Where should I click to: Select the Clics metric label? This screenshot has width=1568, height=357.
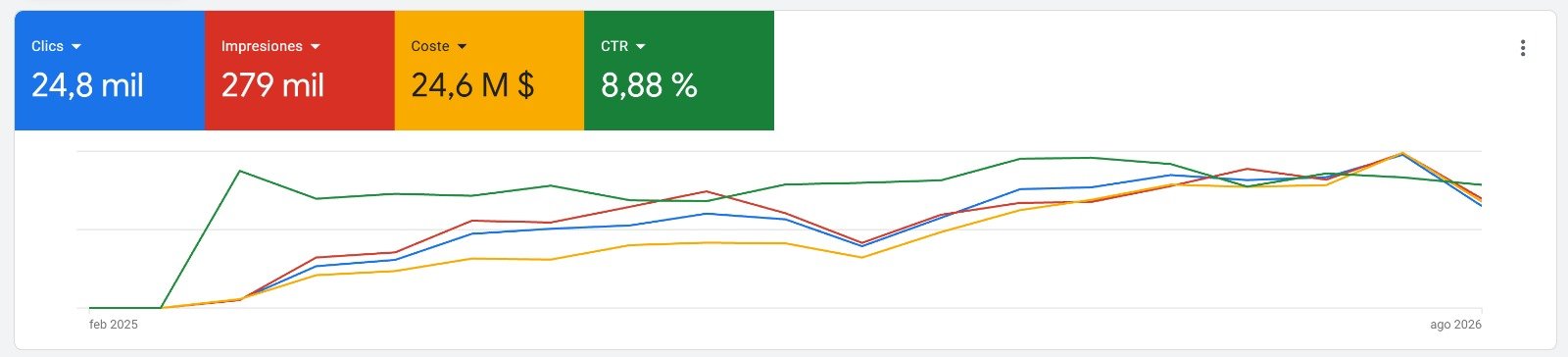(x=47, y=46)
